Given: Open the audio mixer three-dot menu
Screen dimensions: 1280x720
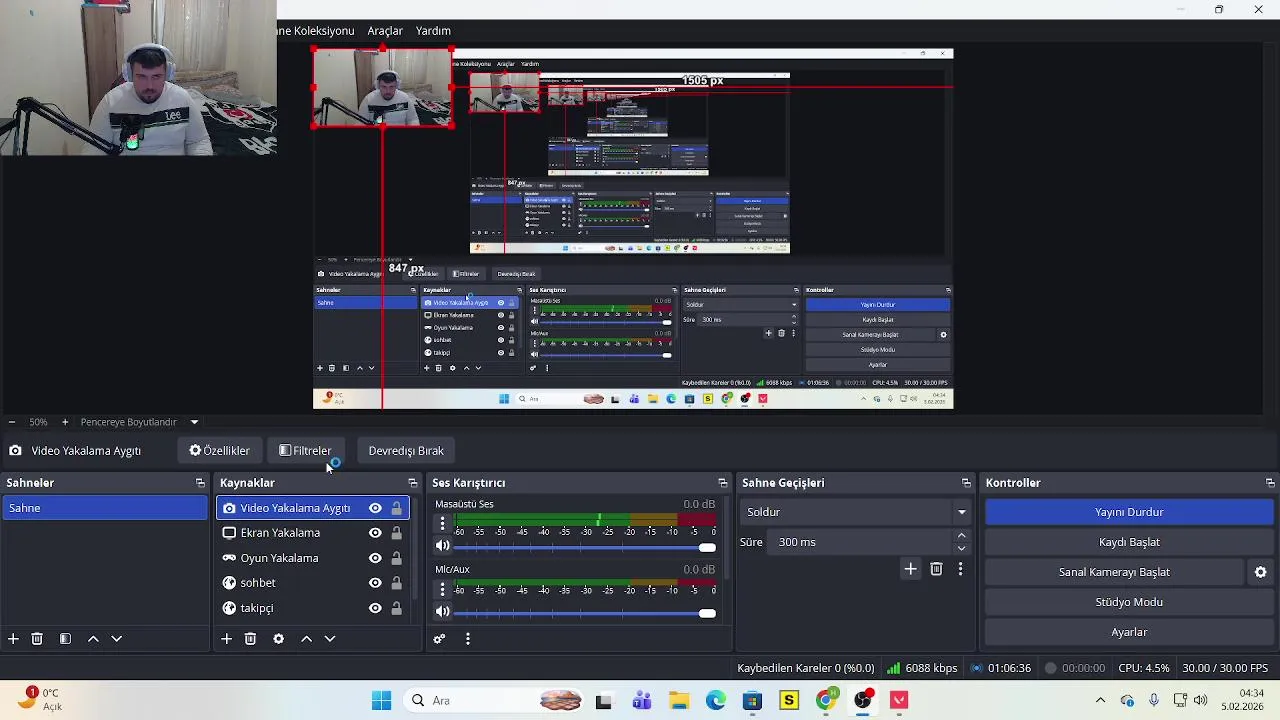Looking at the screenshot, I should pos(467,639).
